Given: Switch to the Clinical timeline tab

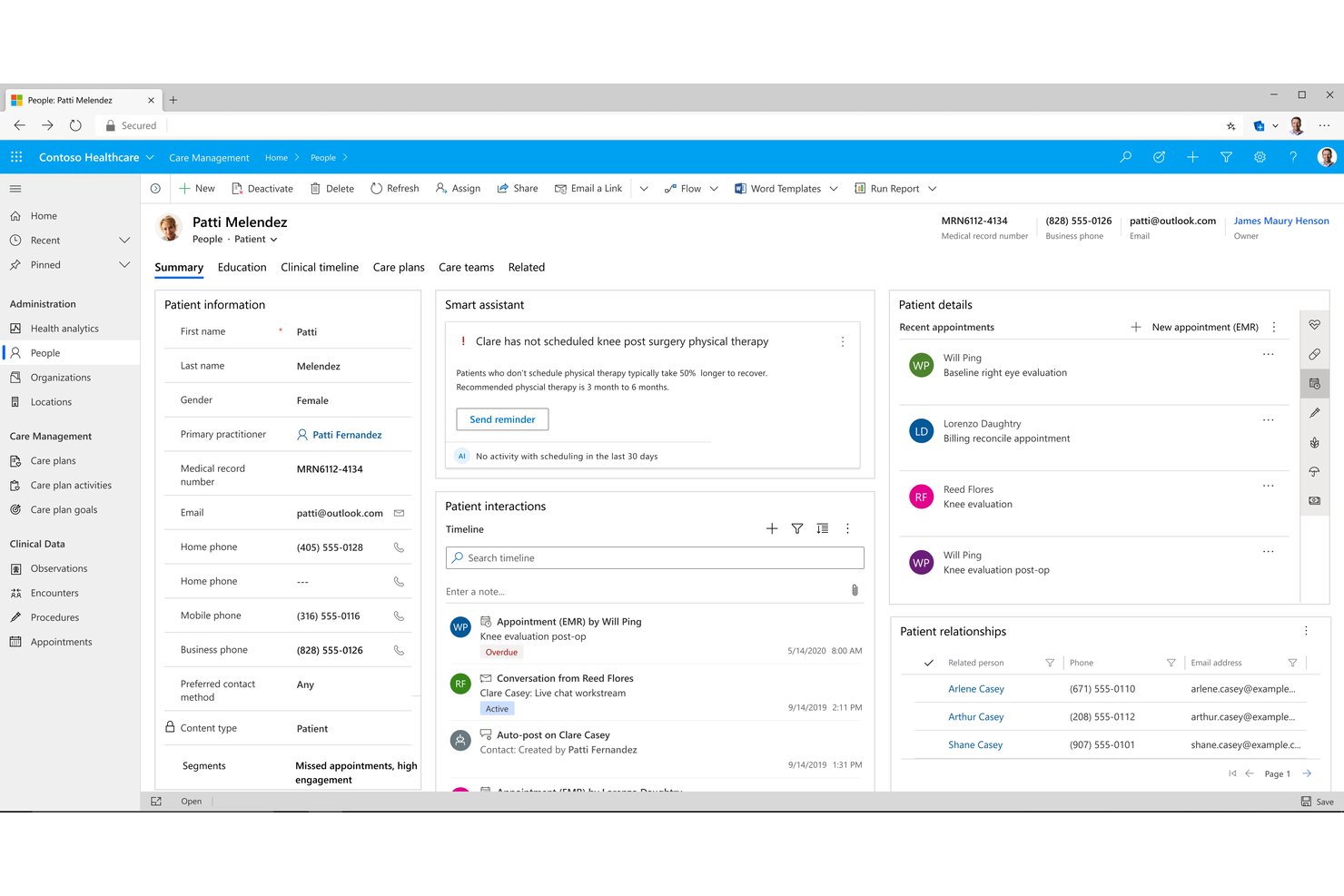Looking at the screenshot, I should tap(320, 267).
